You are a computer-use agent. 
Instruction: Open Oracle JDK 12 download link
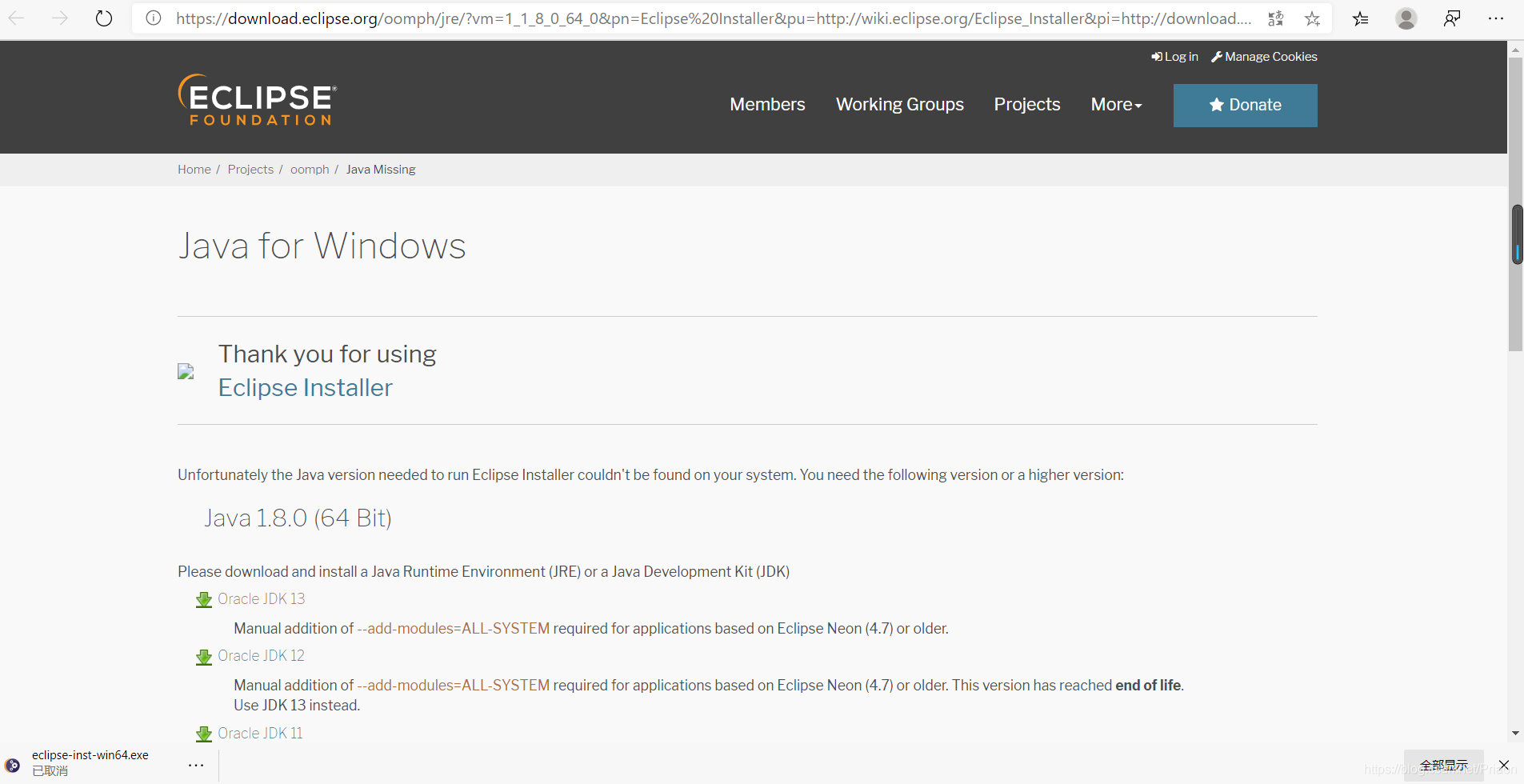[x=261, y=656]
